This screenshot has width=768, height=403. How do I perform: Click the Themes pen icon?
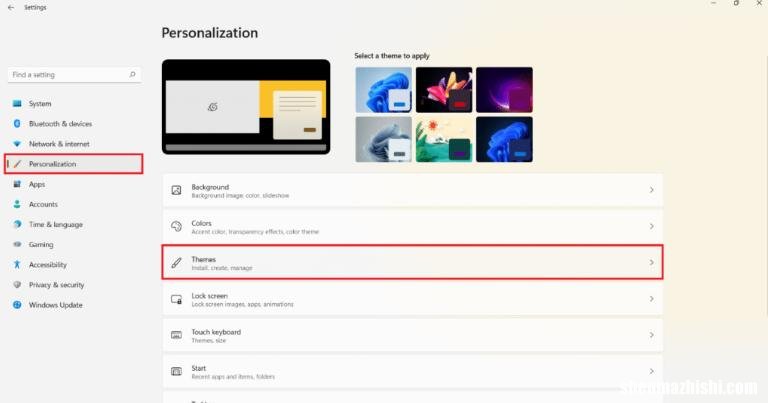176,262
